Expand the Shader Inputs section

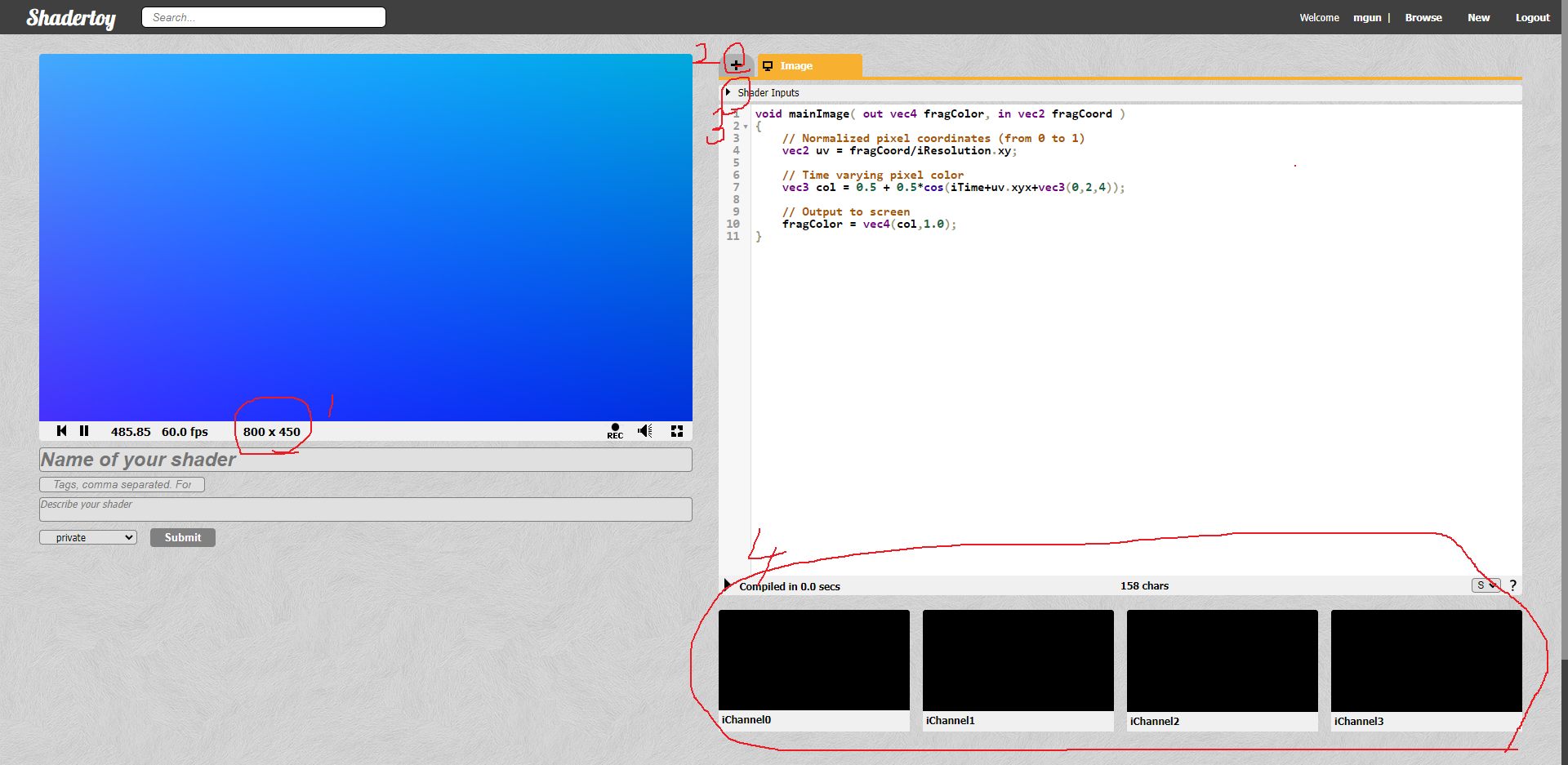pyautogui.click(x=728, y=92)
